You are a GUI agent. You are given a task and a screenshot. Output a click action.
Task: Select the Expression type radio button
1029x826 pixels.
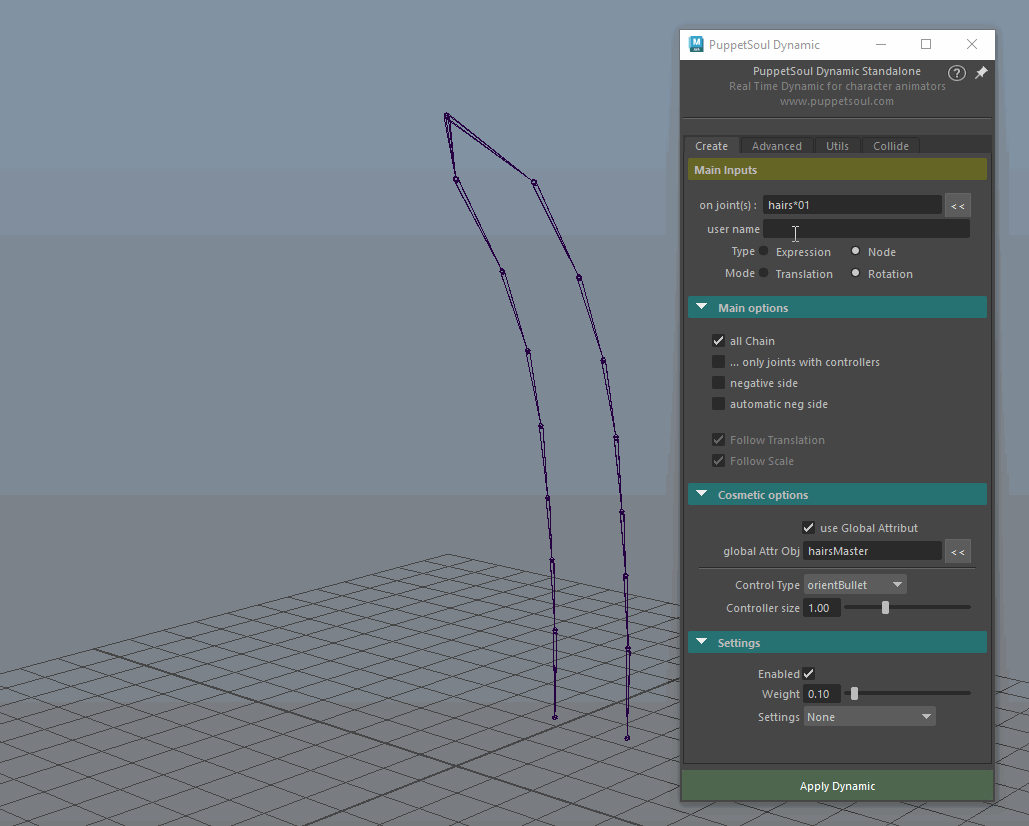tap(764, 251)
